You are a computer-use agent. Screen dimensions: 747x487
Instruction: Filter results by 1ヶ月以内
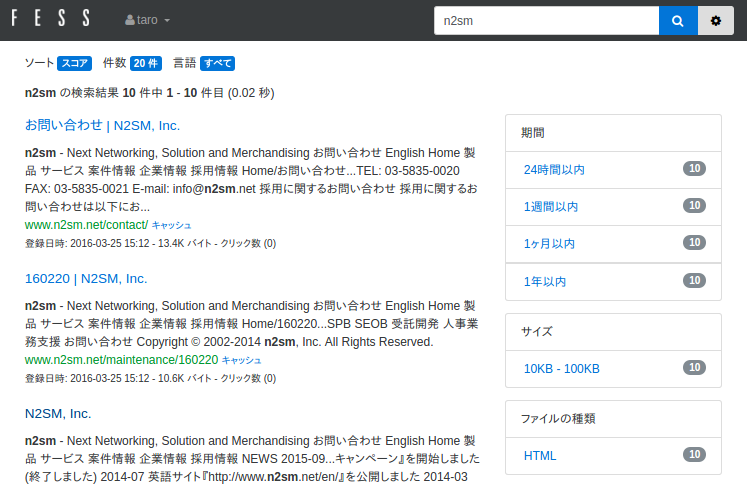coord(549,244)
